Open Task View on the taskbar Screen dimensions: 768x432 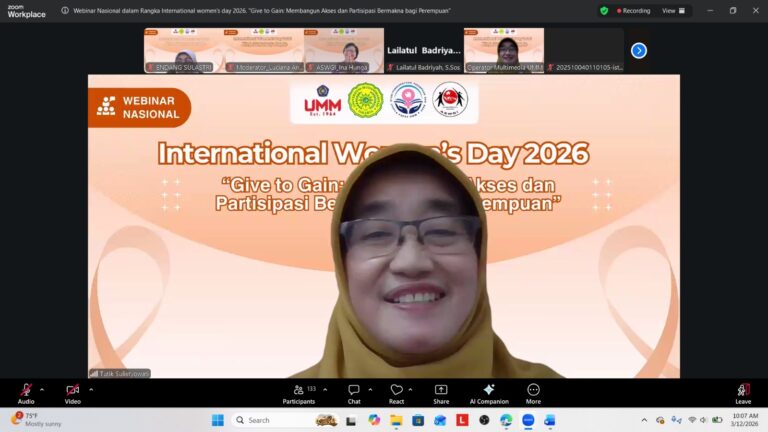click(351, 420)
